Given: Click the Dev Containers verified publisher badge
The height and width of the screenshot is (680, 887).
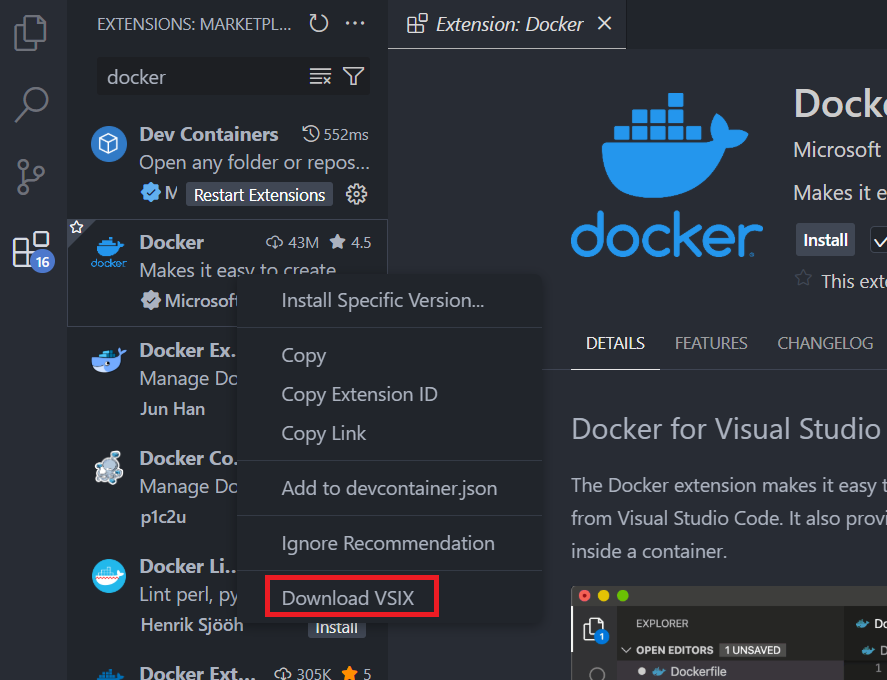Looking at the screenshot, I should click(x=150, y=192).
